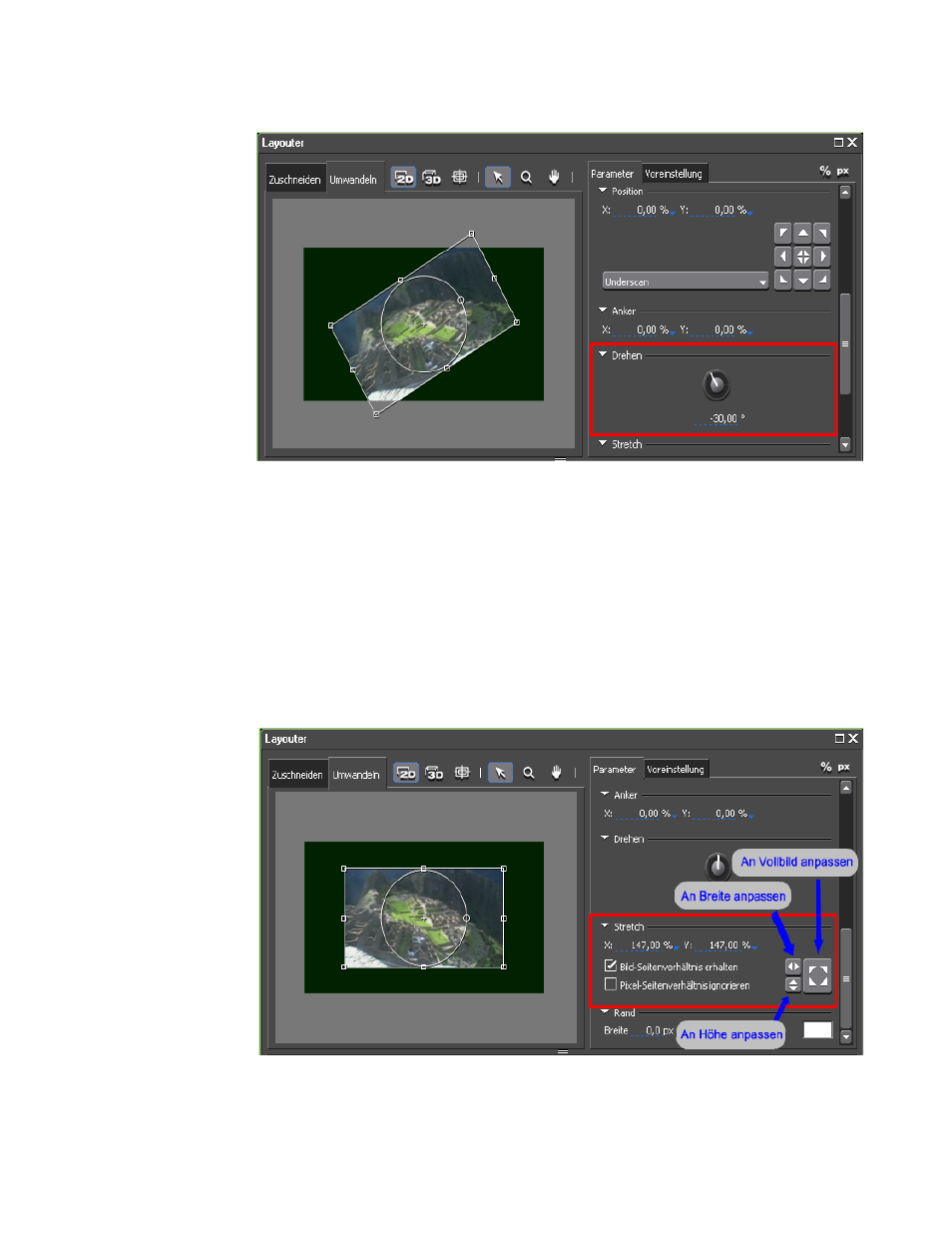
Task: Select hand pan tool in upper Layouter
Action: [554, 178]
